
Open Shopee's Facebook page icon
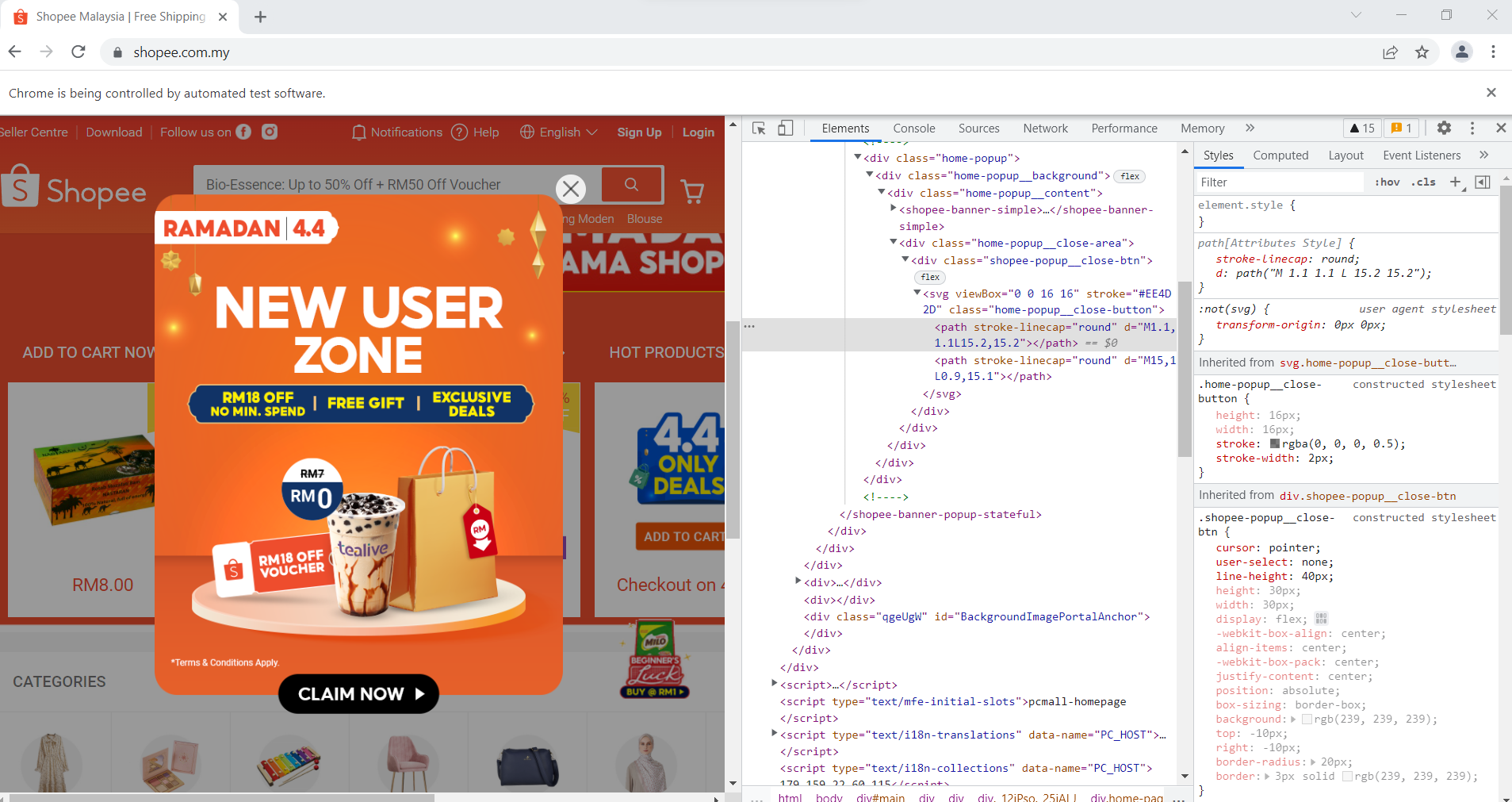tap(243, 132)
